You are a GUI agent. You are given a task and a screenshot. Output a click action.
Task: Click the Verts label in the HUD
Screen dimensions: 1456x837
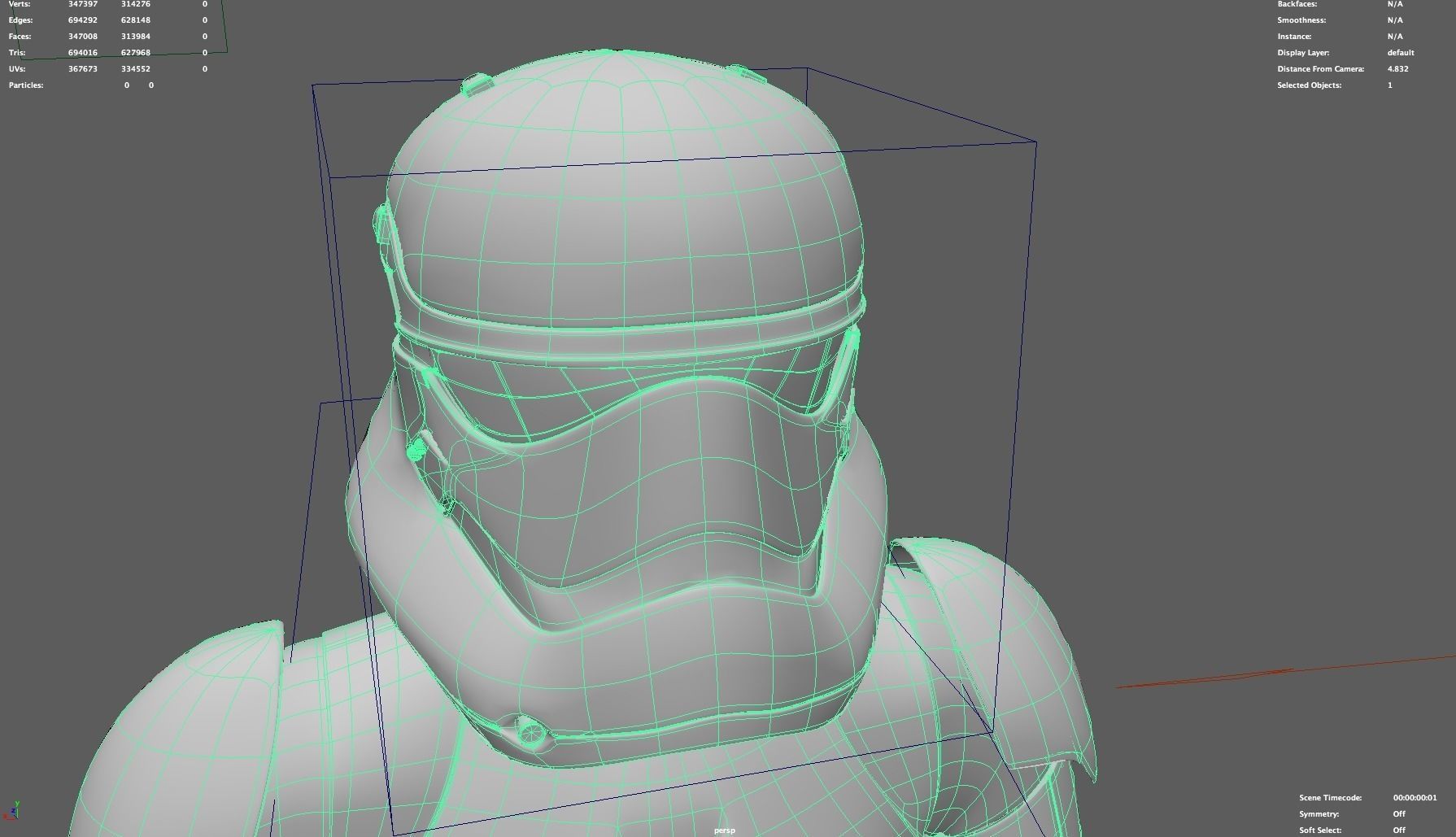[x=20, y=4]
